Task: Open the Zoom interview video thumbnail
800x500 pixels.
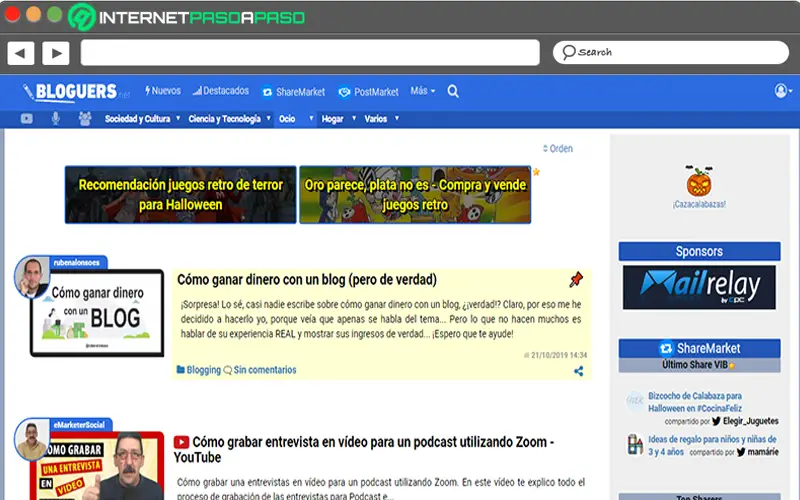Action: point(97,466)
